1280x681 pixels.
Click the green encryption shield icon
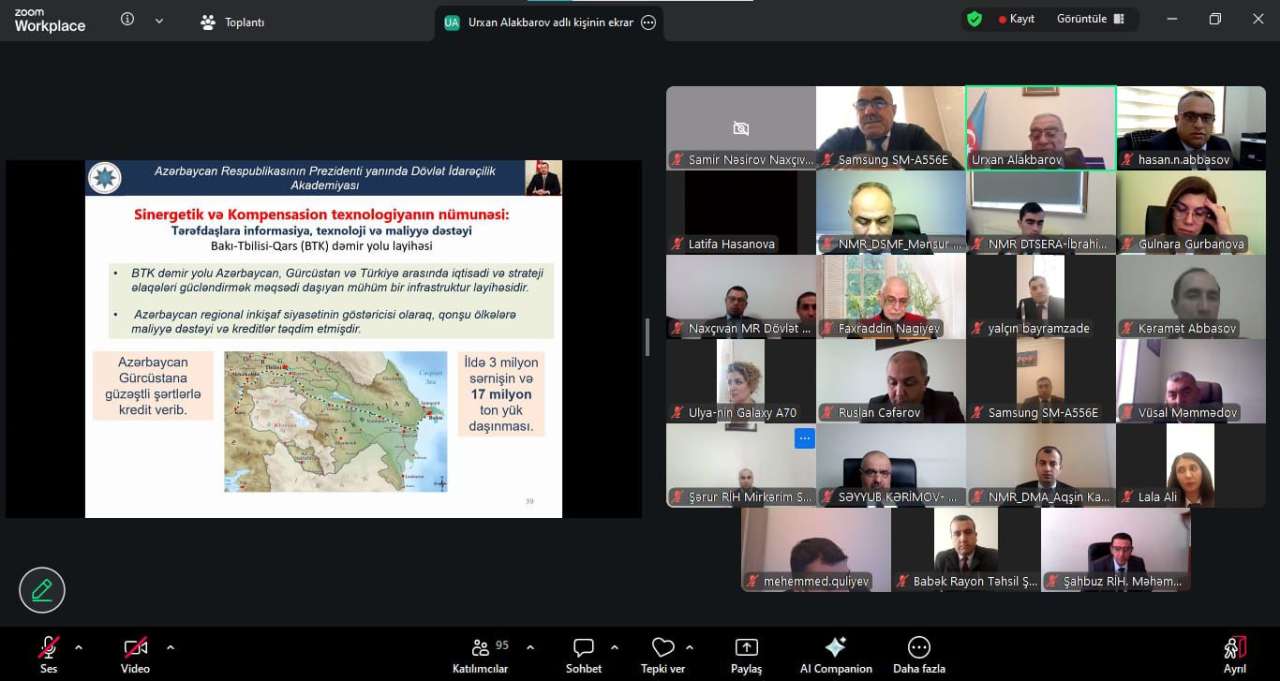click(974, 19)
